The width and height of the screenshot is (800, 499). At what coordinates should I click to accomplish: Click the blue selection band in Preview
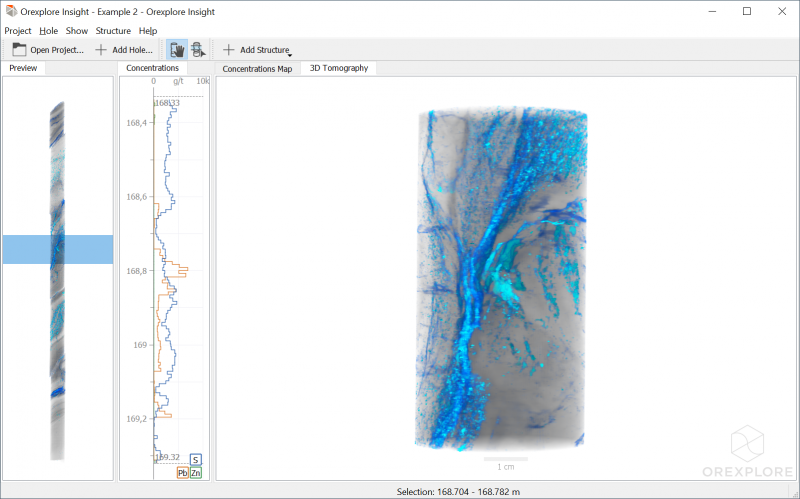click(x=58, y=250)
